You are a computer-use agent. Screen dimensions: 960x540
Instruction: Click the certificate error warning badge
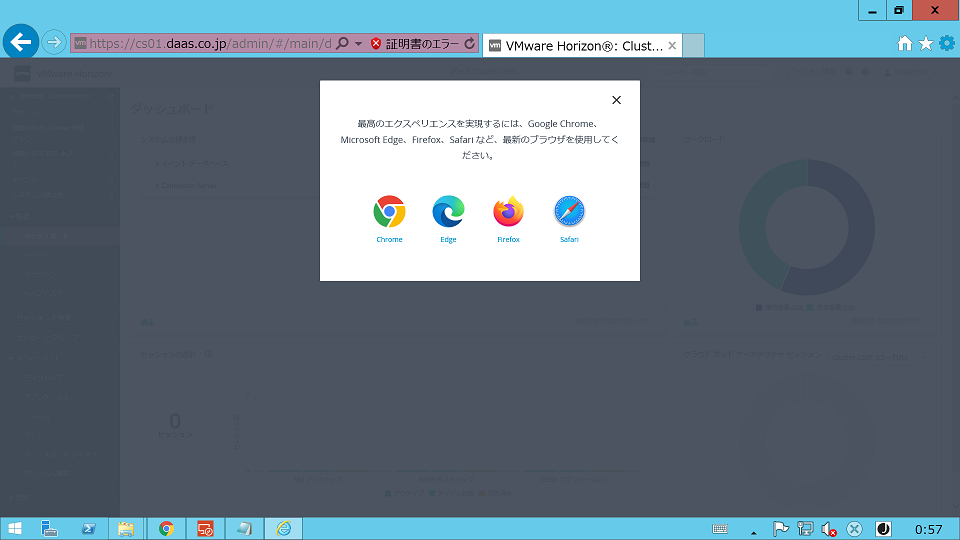(x=415, y=43)
